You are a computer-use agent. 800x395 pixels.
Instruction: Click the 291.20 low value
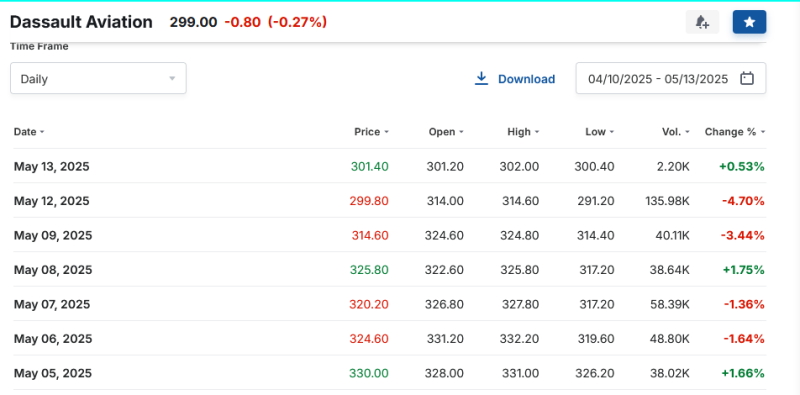click(595, 201)
